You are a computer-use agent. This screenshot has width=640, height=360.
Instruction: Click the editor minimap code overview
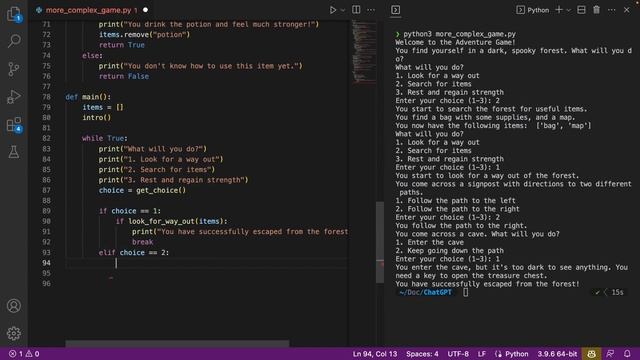[x=364, y=52]
